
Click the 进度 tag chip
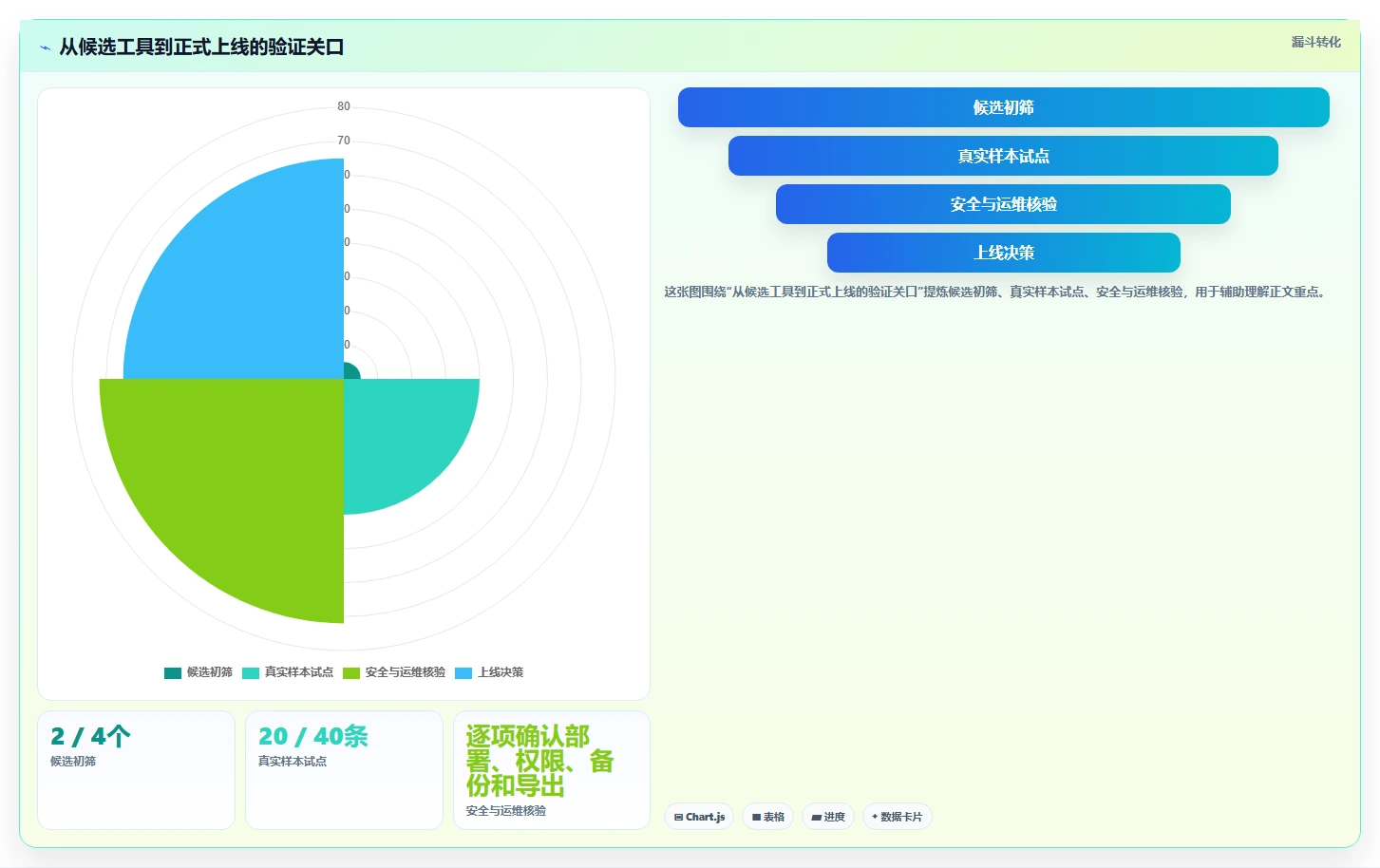[828, 817]
